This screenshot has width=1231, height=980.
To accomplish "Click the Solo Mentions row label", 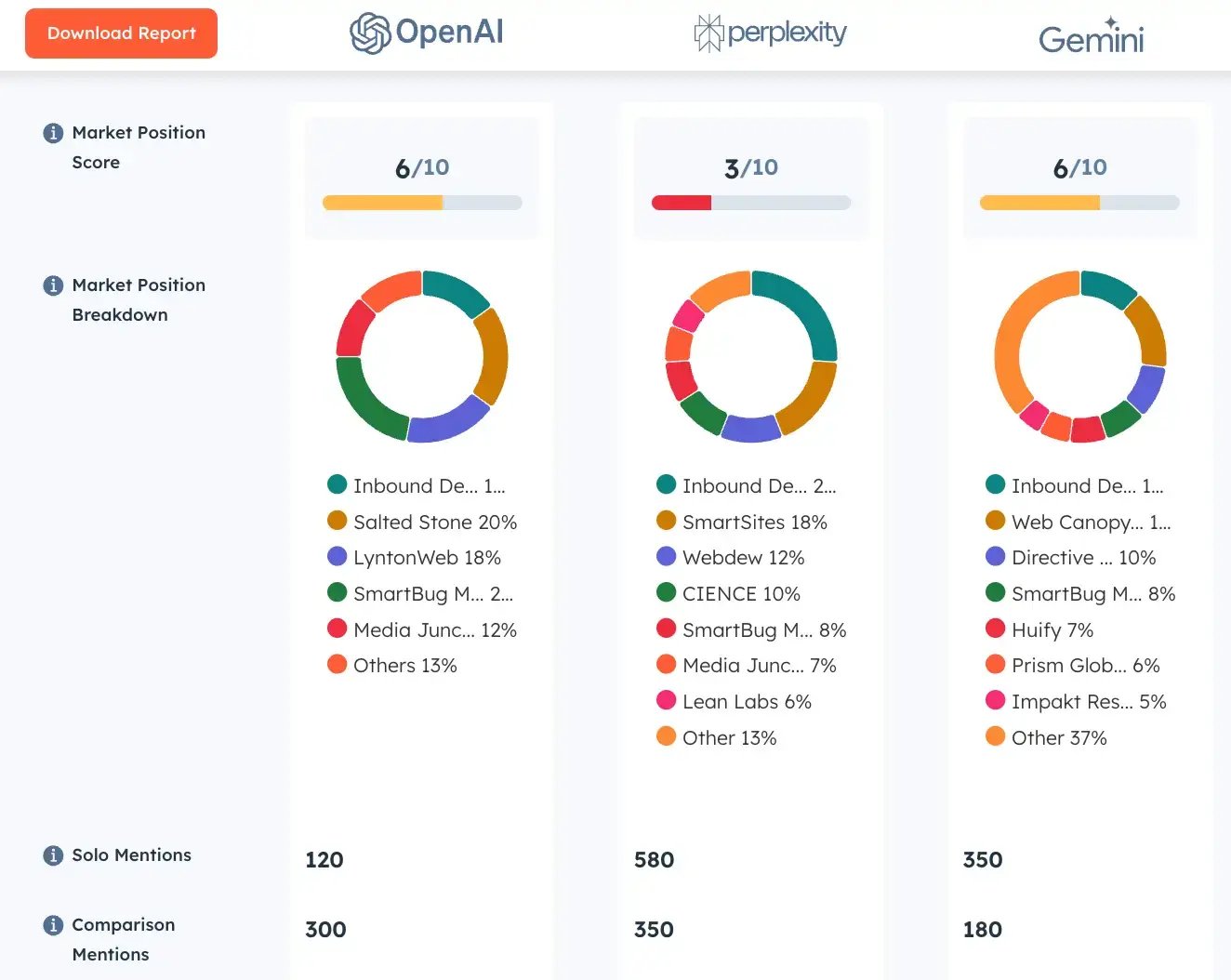I will 132,855.
